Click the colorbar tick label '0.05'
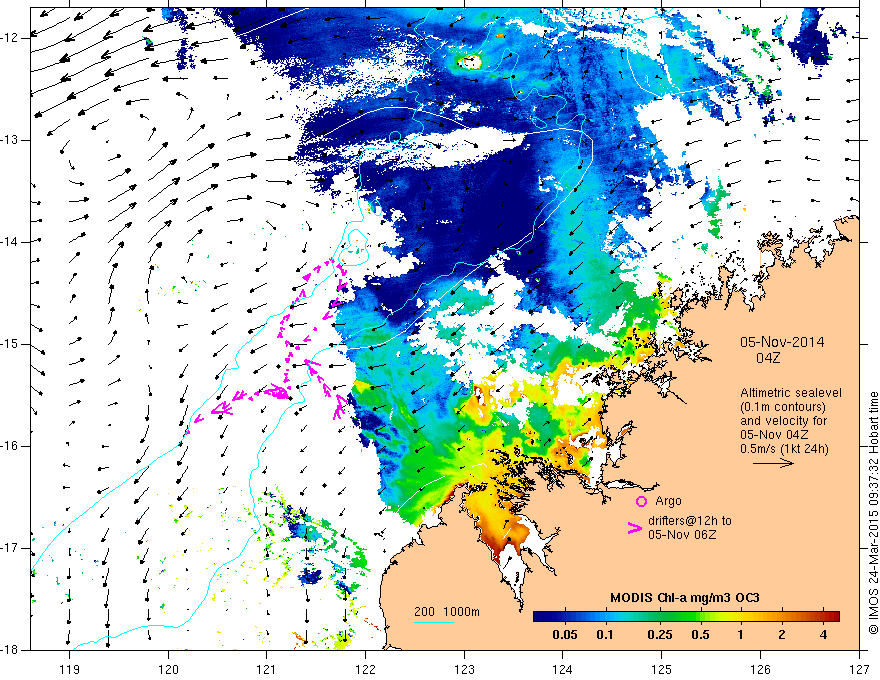 coord(565,635)
